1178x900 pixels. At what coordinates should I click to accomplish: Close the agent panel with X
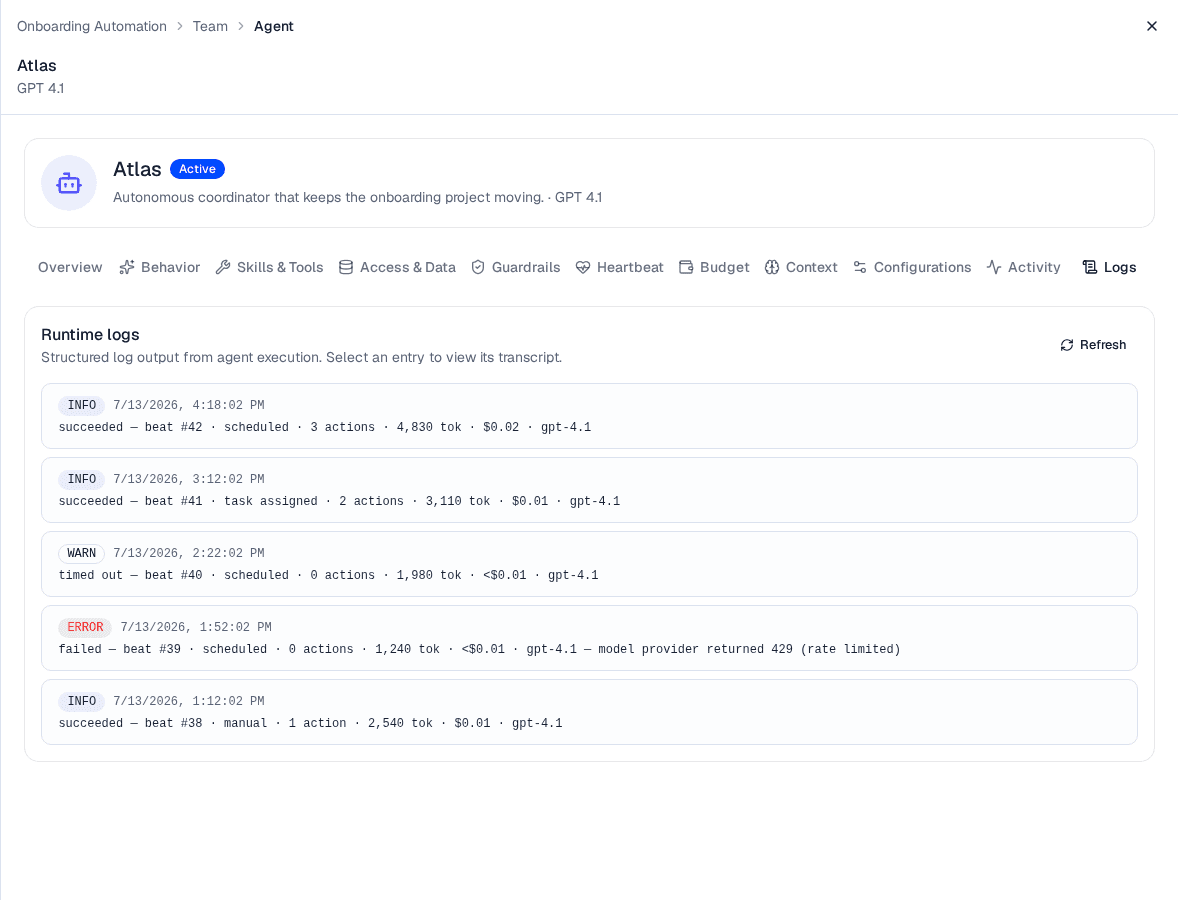point(1152,26)
